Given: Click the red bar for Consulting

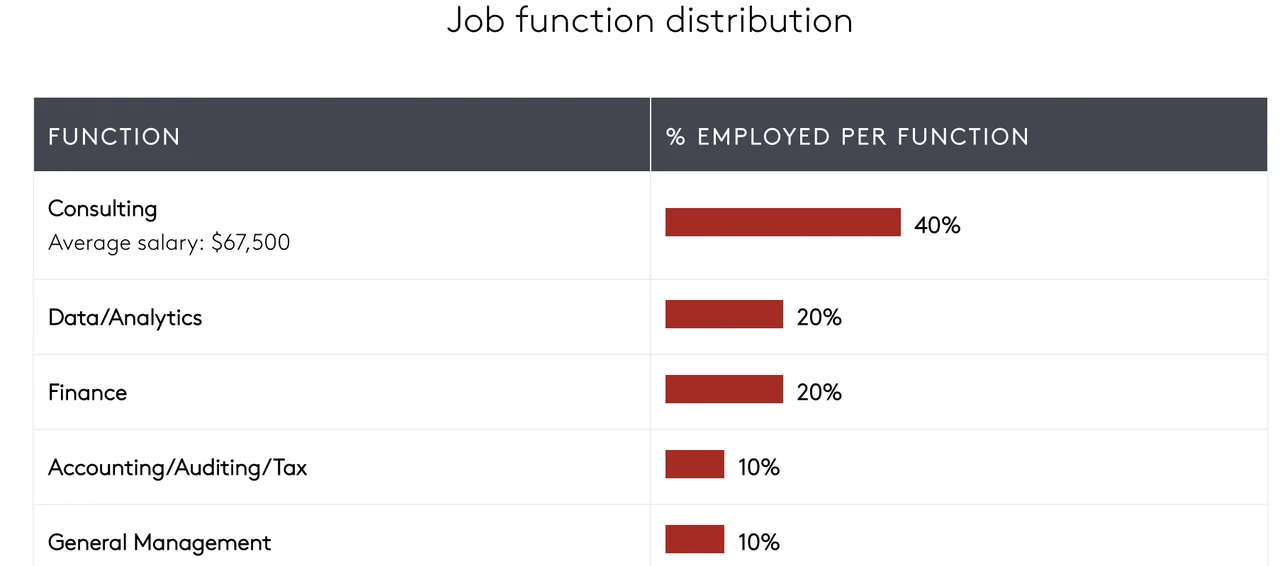Looking at the screenshot, I should [783, 222].
